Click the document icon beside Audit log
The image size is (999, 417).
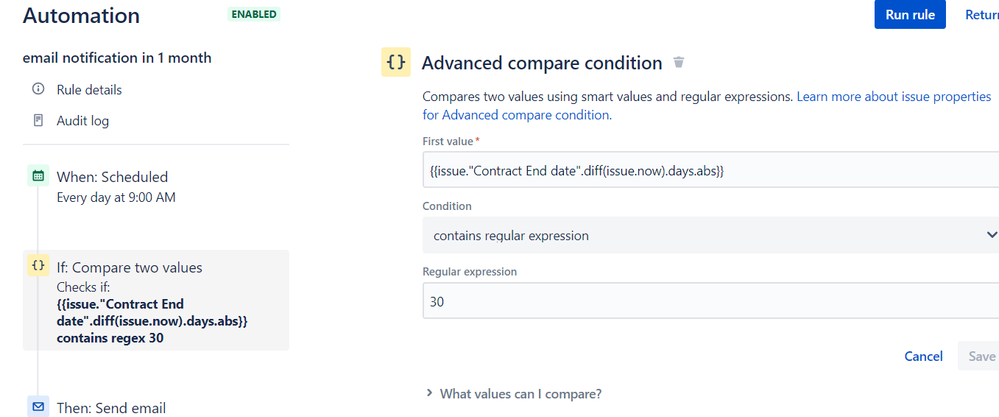click(39, 121)
